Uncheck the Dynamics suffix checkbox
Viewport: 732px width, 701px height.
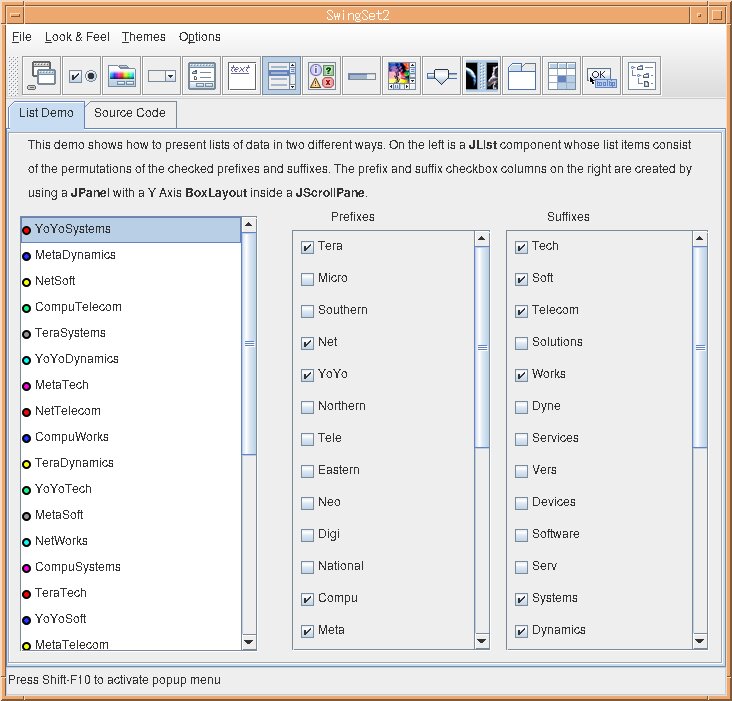coord(521,631)
